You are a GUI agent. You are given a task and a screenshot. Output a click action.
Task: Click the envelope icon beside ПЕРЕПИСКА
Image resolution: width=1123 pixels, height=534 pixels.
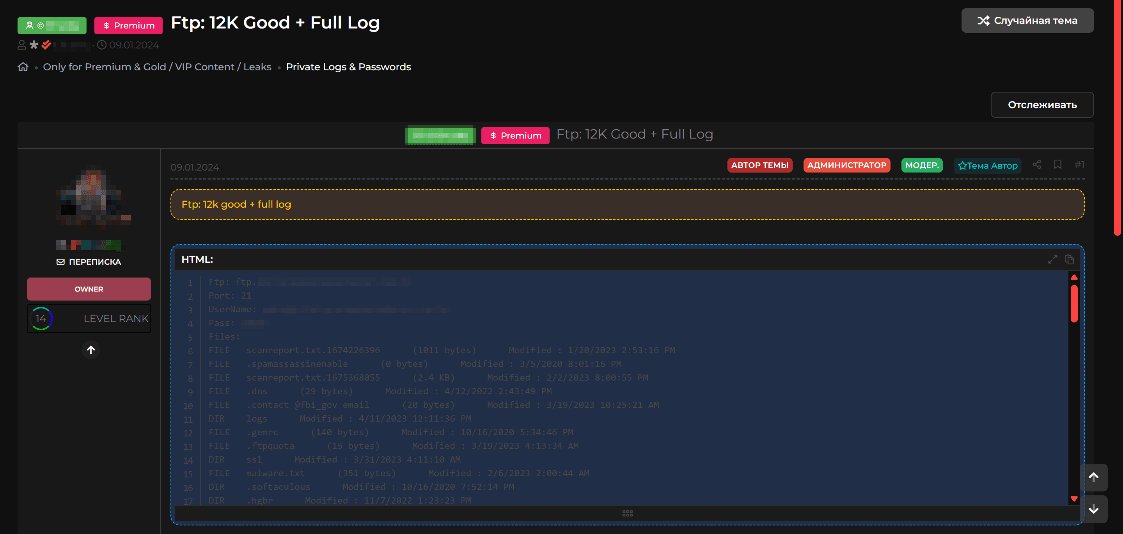click(x=60, y=262)
